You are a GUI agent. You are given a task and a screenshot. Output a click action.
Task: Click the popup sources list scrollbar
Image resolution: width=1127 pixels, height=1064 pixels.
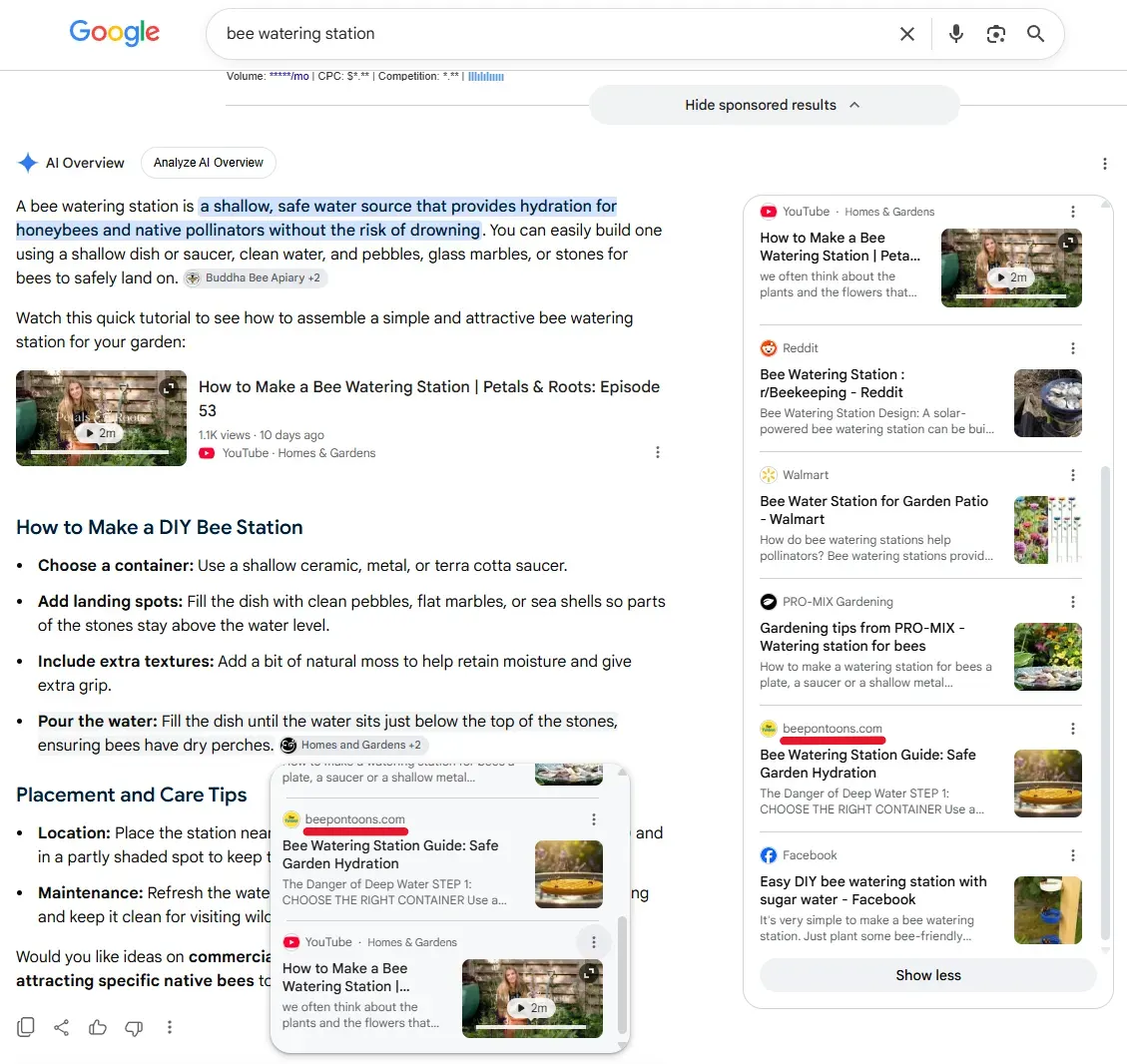623,975
